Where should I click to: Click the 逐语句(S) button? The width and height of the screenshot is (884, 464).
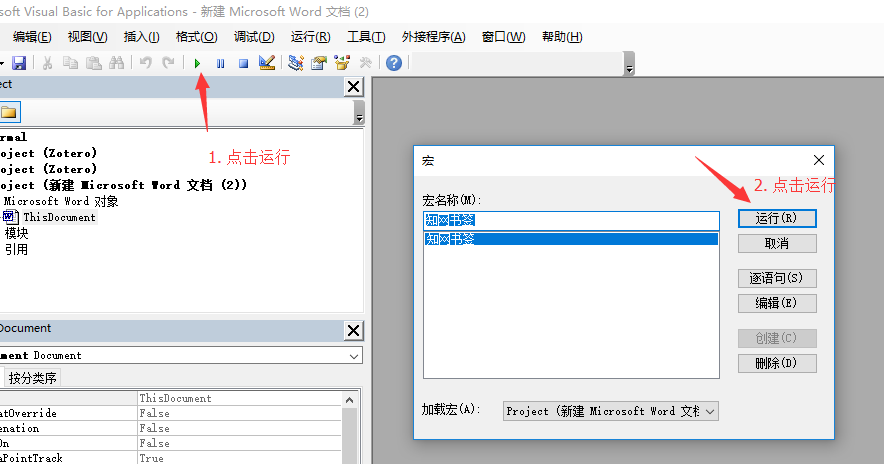point(777,278)
